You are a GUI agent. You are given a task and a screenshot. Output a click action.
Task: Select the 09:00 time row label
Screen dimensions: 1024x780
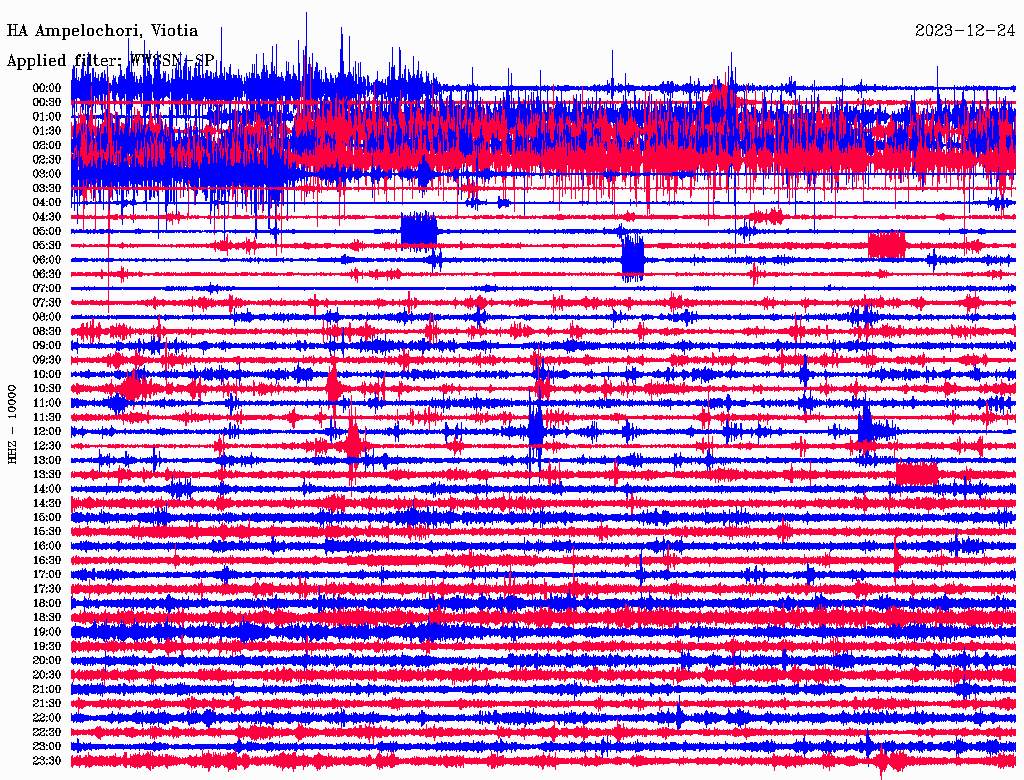click(x=47, y=346)
